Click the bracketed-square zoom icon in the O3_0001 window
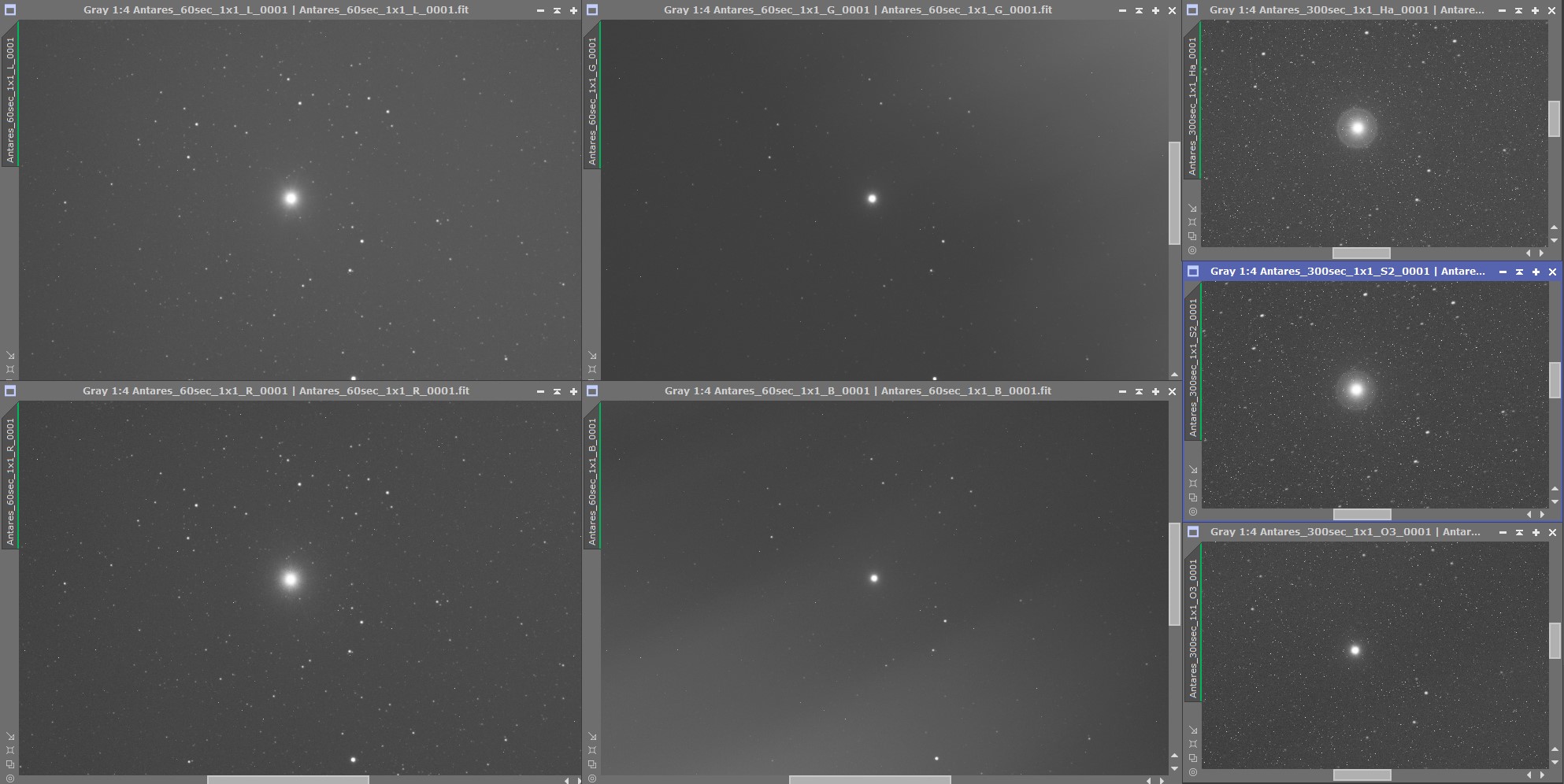The height and width of the screenshot is (784, 1564). (x=1193, y=744)
